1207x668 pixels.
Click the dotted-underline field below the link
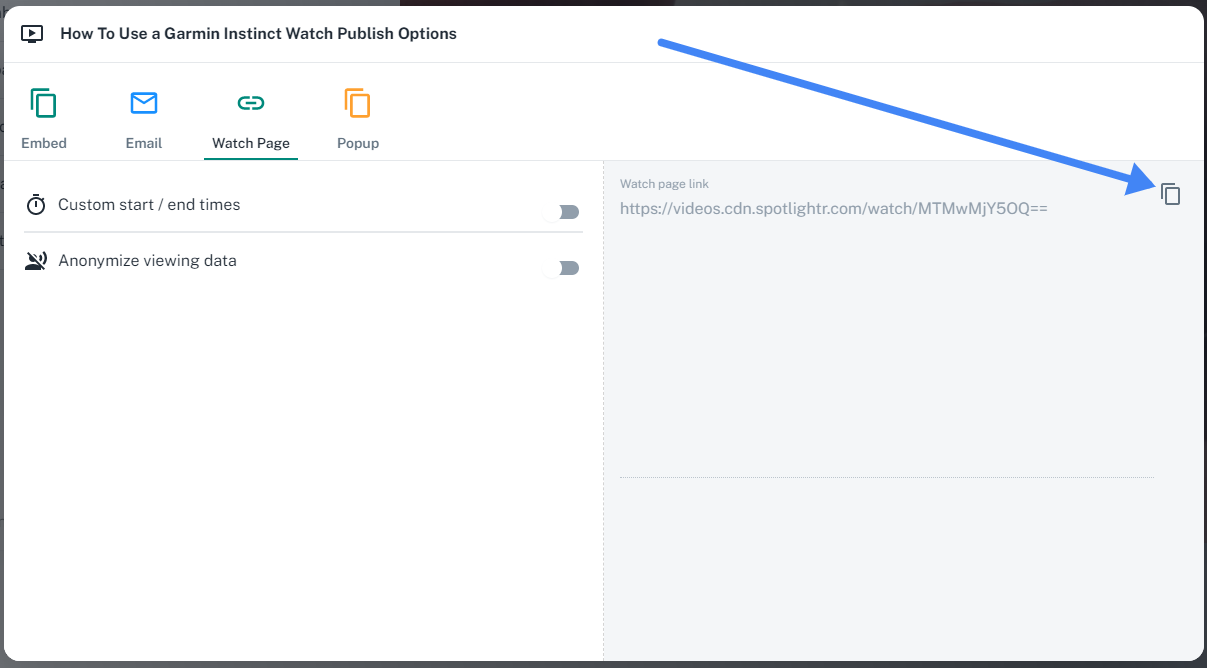[x=887, y=478]
